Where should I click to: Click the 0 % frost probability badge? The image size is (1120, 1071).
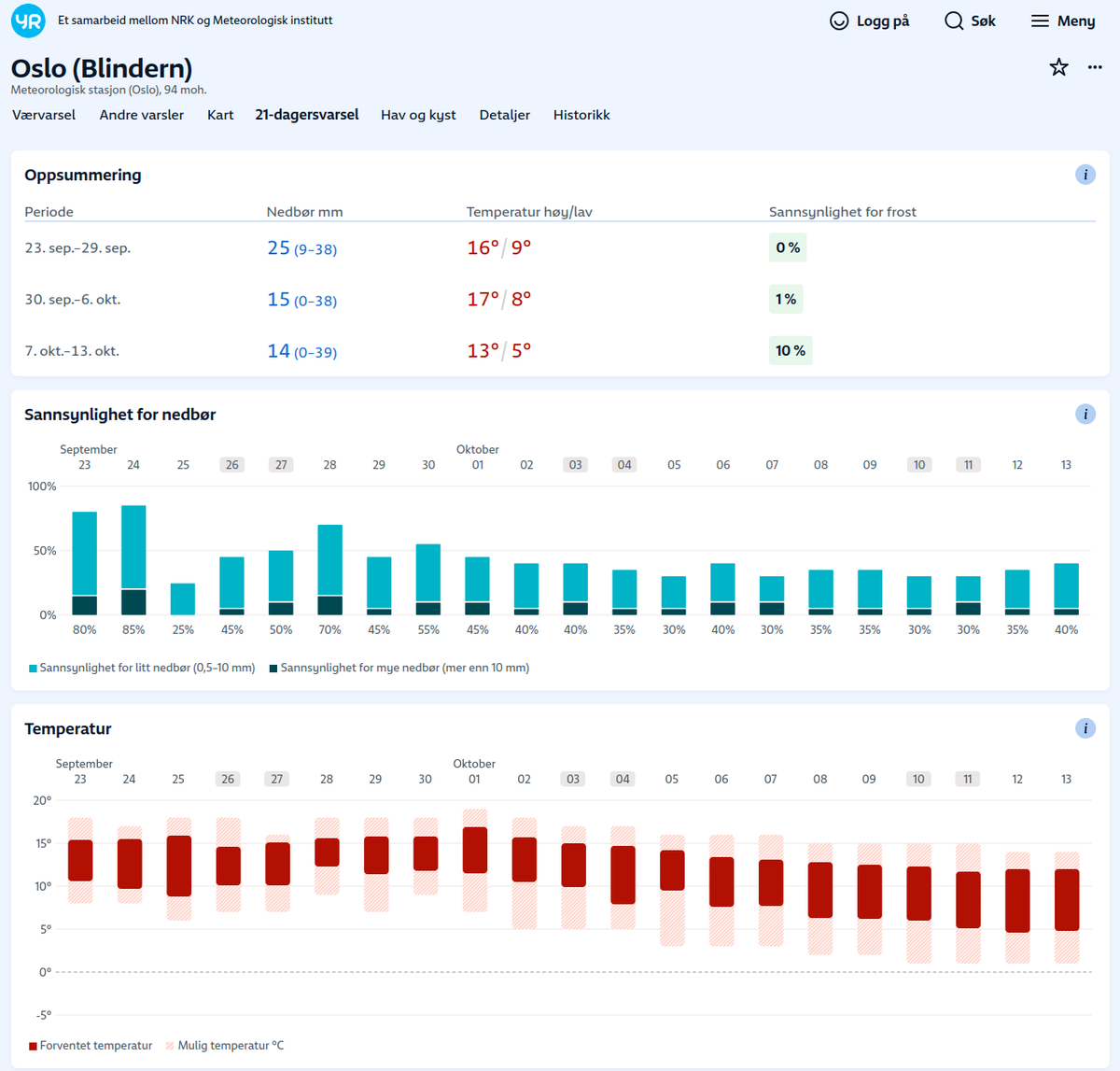(x=788, y=247)
